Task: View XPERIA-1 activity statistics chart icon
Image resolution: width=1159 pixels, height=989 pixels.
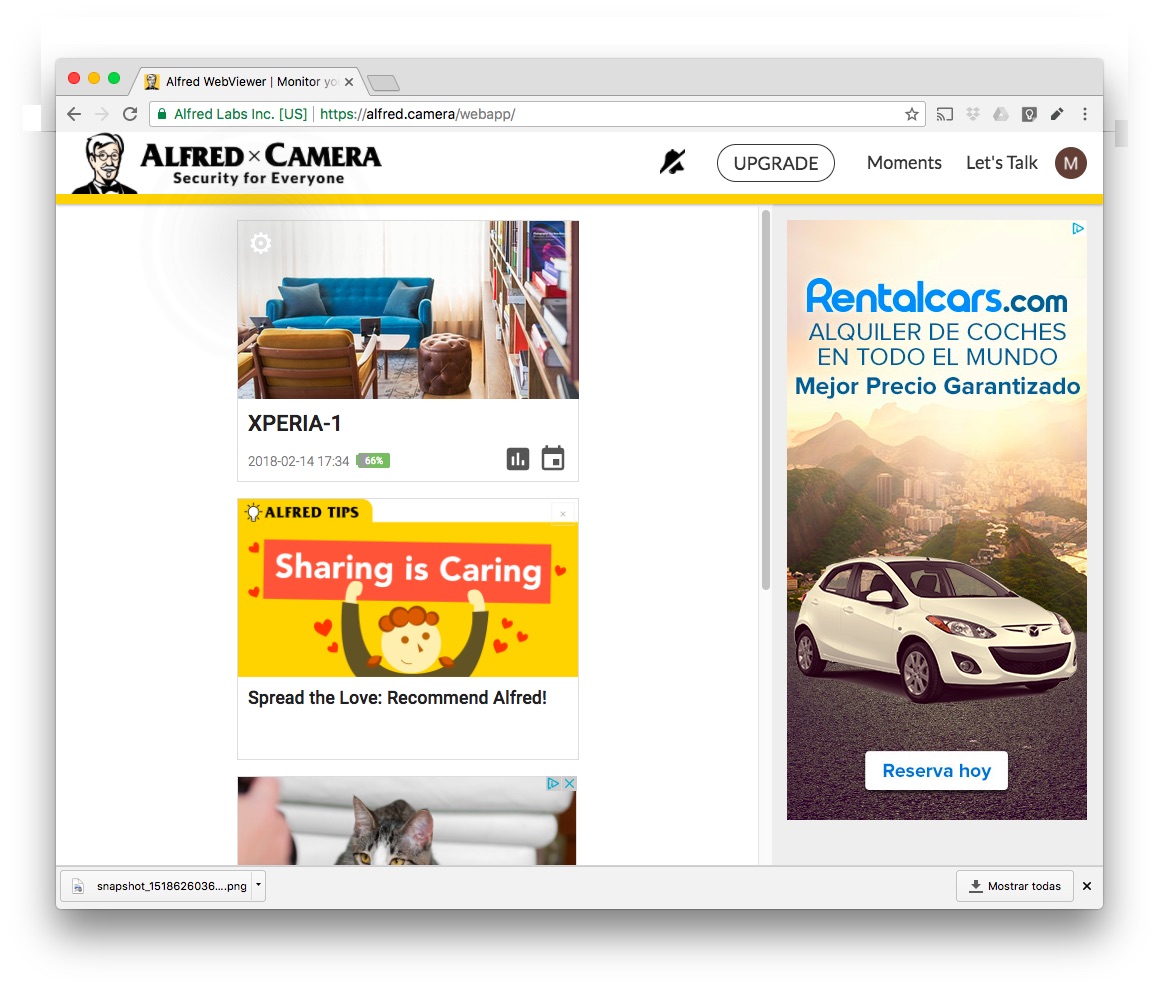Action: (x=517, y=459)
